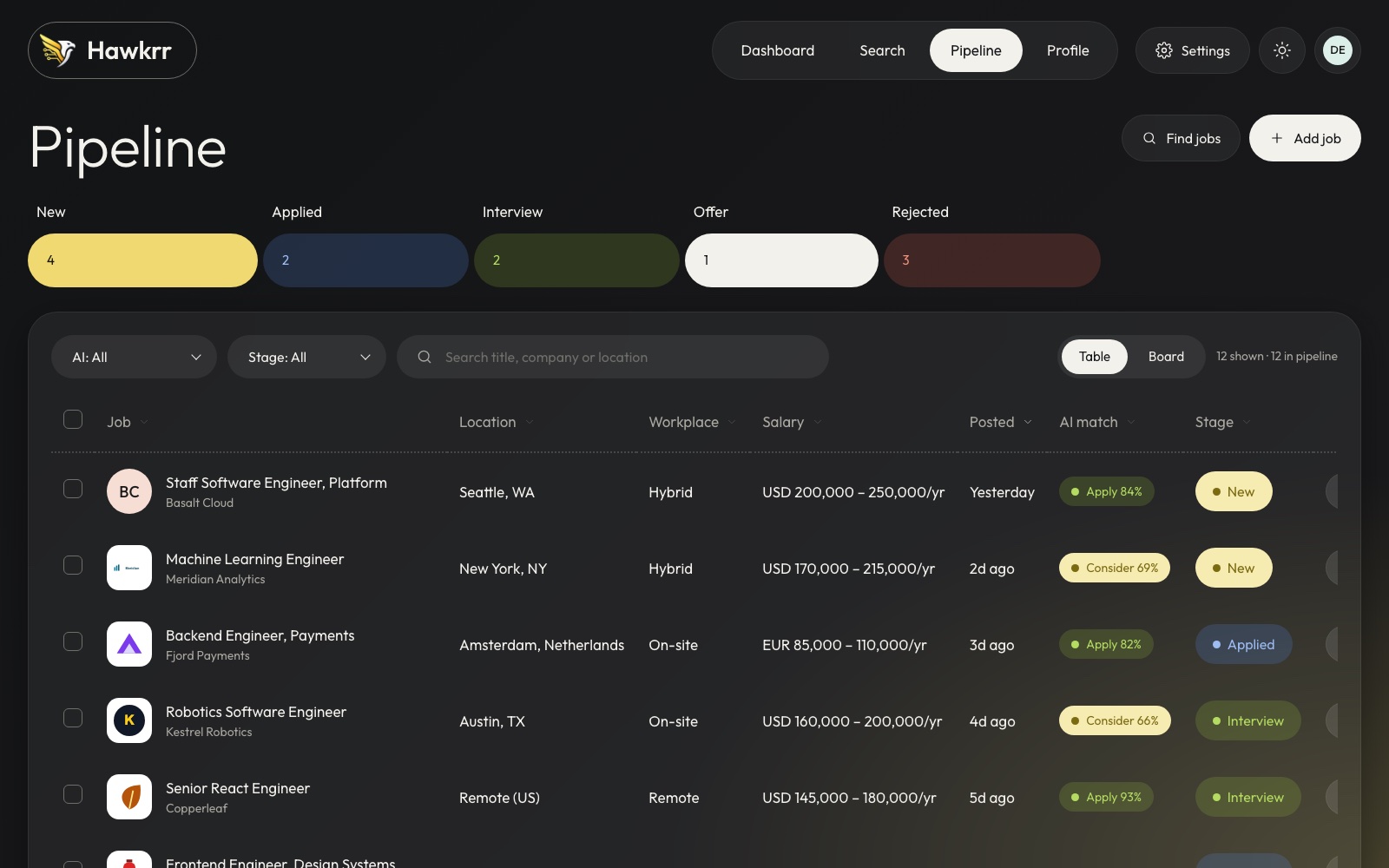1389x868 pixels.
Task: Click the Basalt Cloud BC company logo
Action: (x=129, y=491)
